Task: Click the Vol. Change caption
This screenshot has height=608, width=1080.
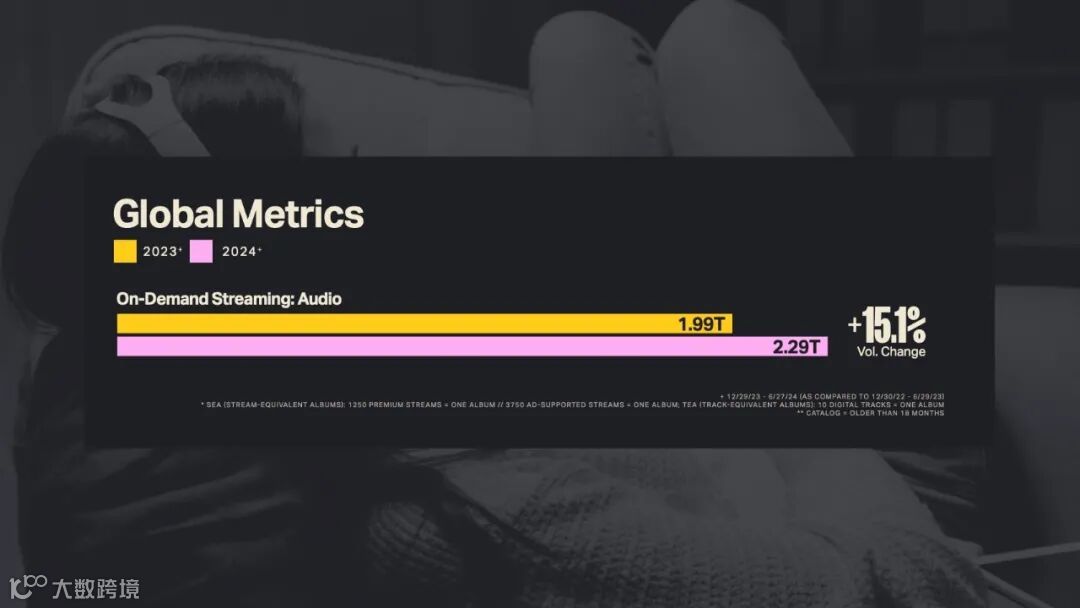Action: [891, 351]
